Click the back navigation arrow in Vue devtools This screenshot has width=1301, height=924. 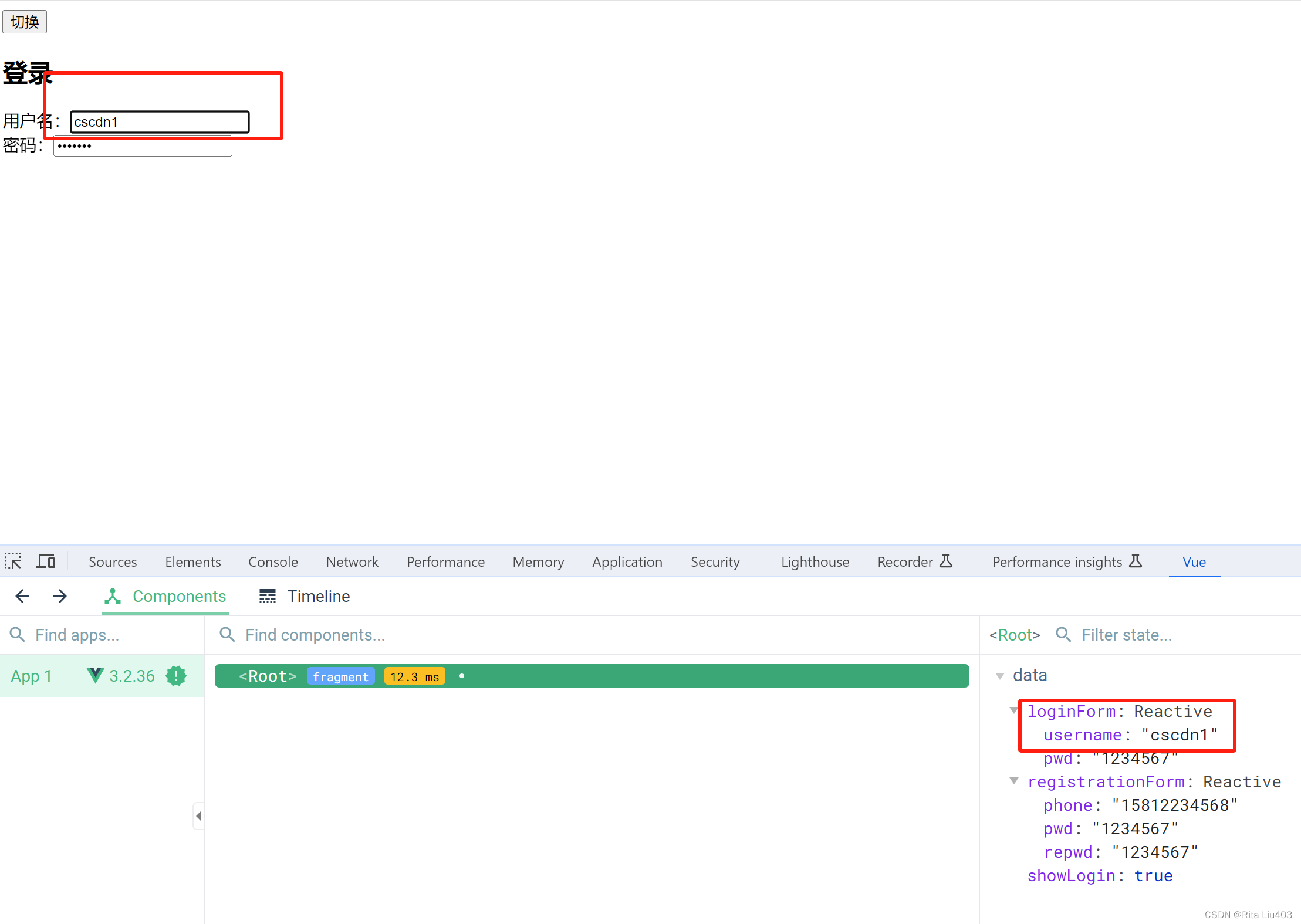click(x=22, y=596)
